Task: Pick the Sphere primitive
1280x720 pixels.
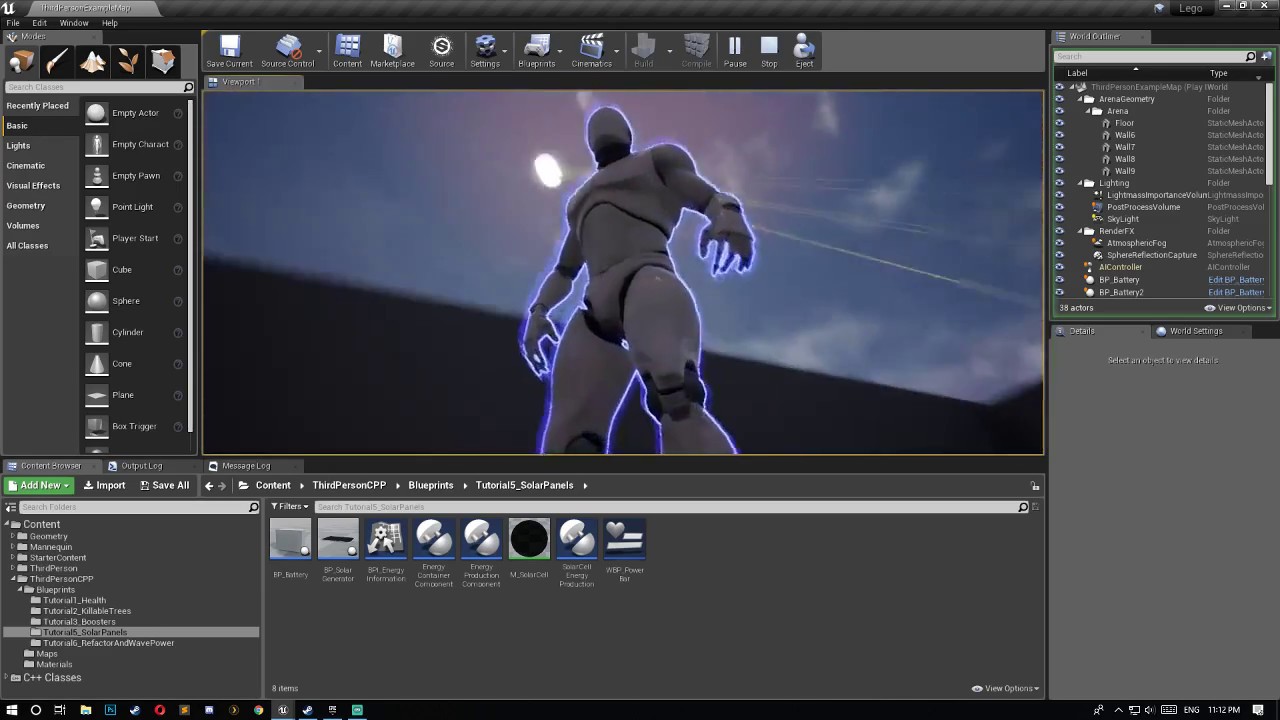Action: tap(135, 301)
